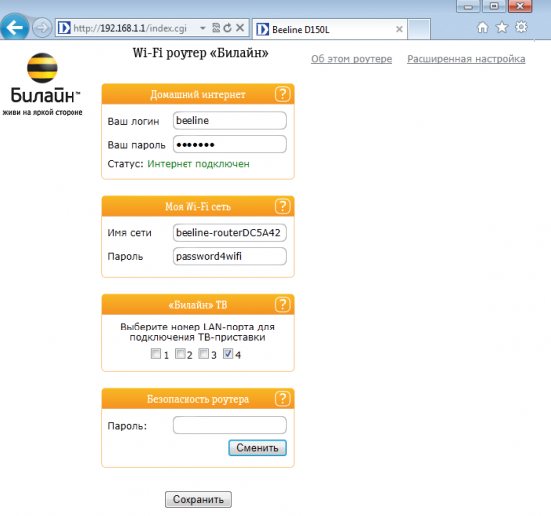551x516 pixels.
Task: Switch to the Beeline D150L tab
Action: (330, 29)
